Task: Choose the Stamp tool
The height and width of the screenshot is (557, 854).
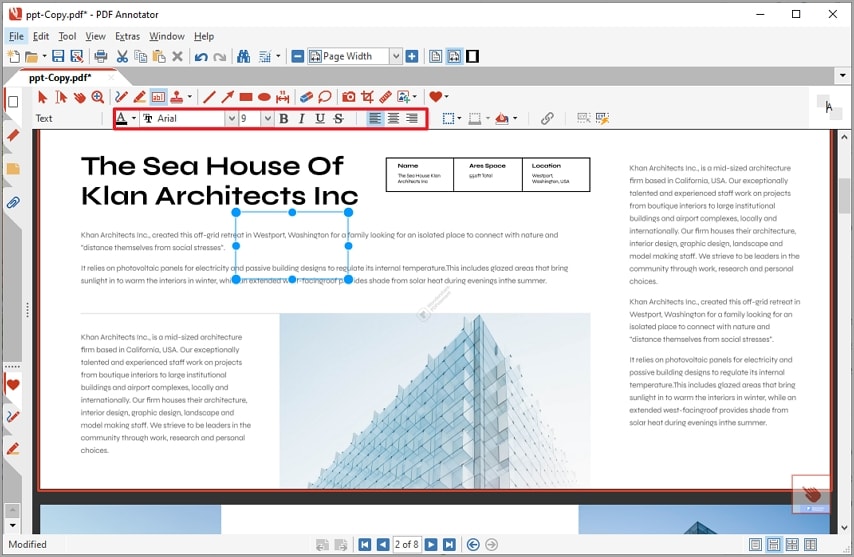Action: coord(176,97)
